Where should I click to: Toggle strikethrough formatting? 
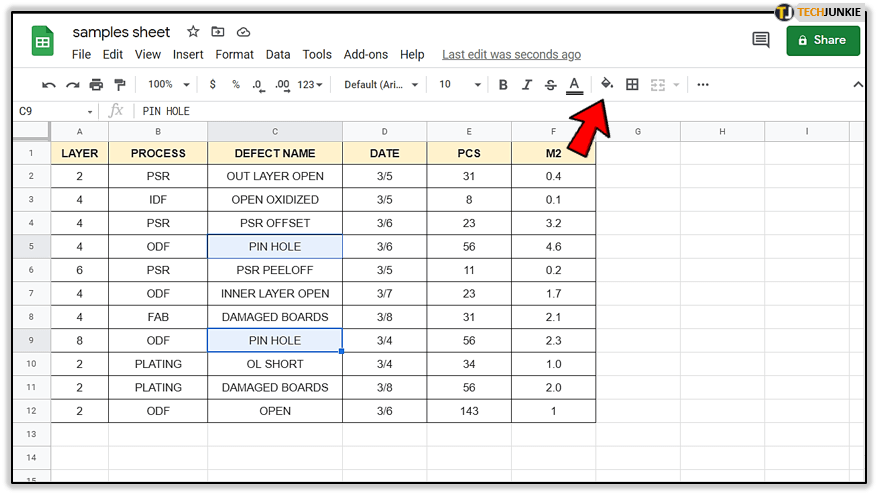point(550,85)
